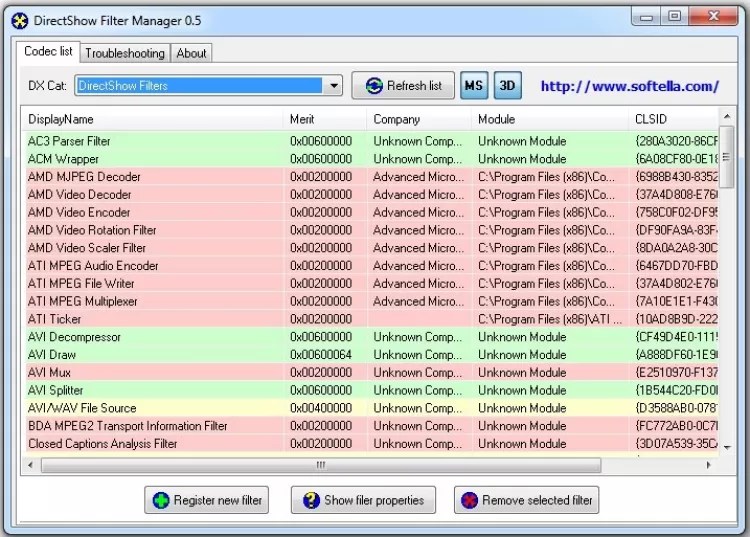Click the red X remove icon
The width and height of the screenshot is (750, 537).
click(469, 501)
